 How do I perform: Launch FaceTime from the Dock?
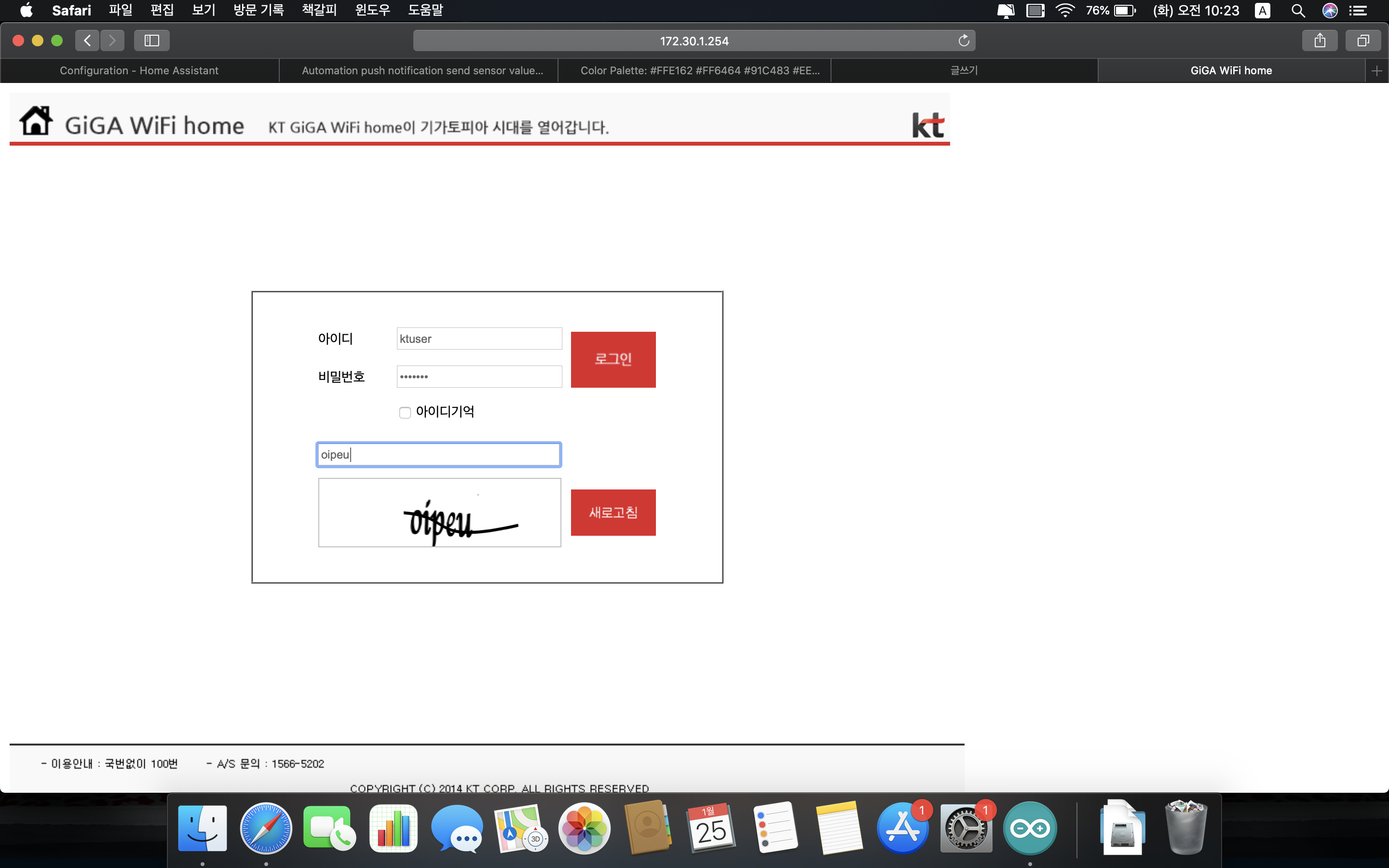point(329,828)
